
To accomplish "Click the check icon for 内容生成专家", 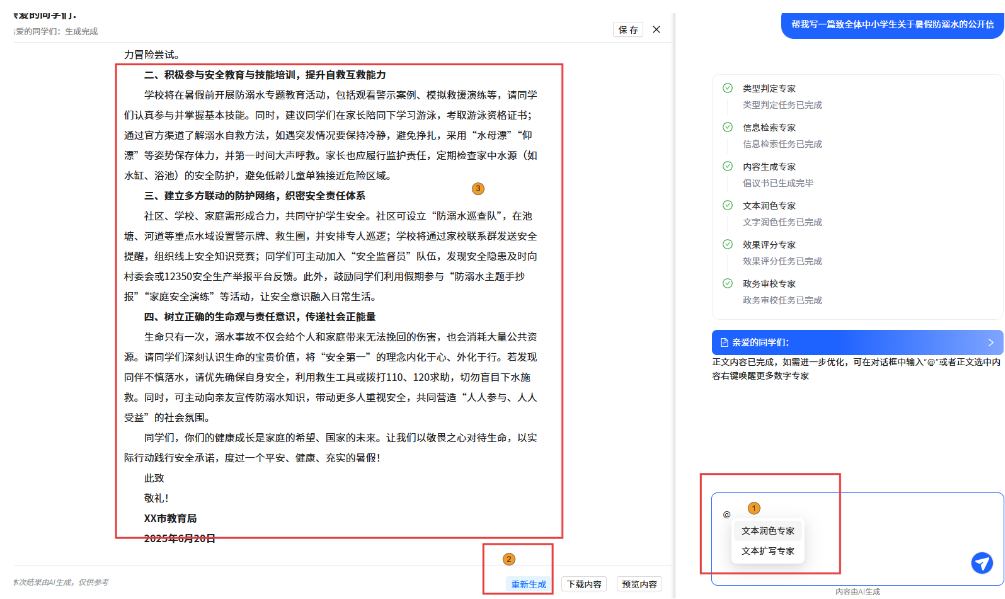I will 728,166.
